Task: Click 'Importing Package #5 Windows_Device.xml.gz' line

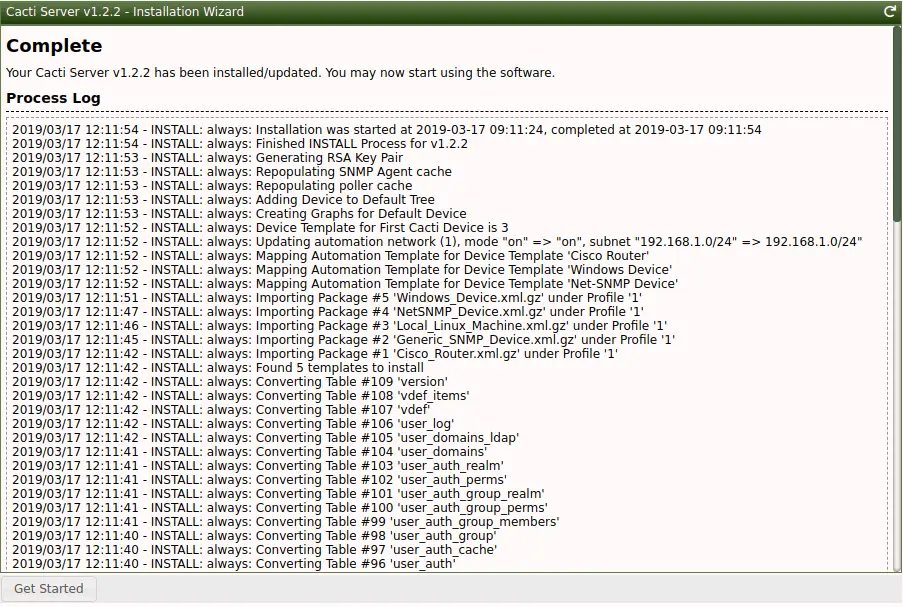Action: [327, 298]
